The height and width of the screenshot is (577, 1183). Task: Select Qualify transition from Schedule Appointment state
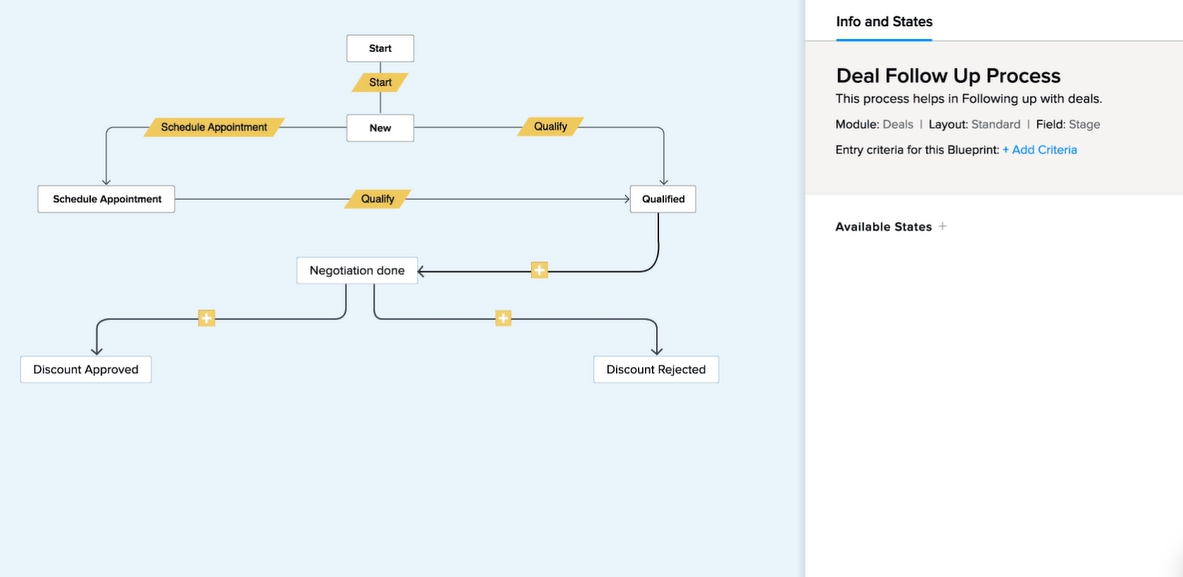click(378, 199)
